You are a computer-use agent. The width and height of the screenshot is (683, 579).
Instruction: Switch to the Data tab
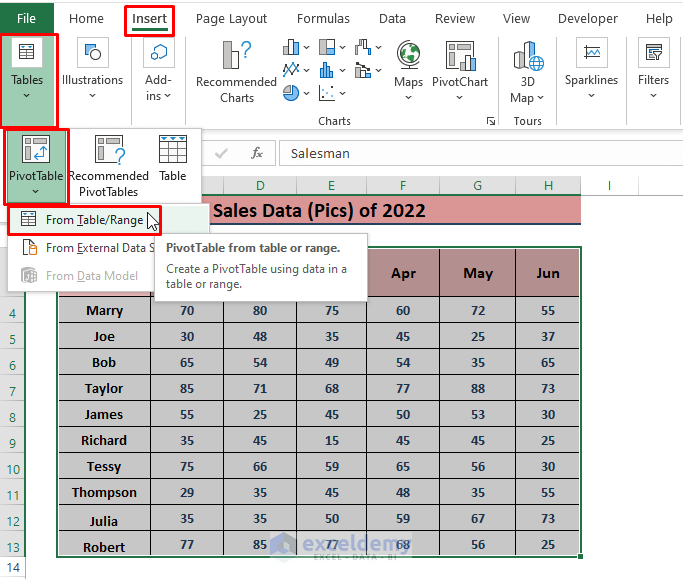[392, 18]
